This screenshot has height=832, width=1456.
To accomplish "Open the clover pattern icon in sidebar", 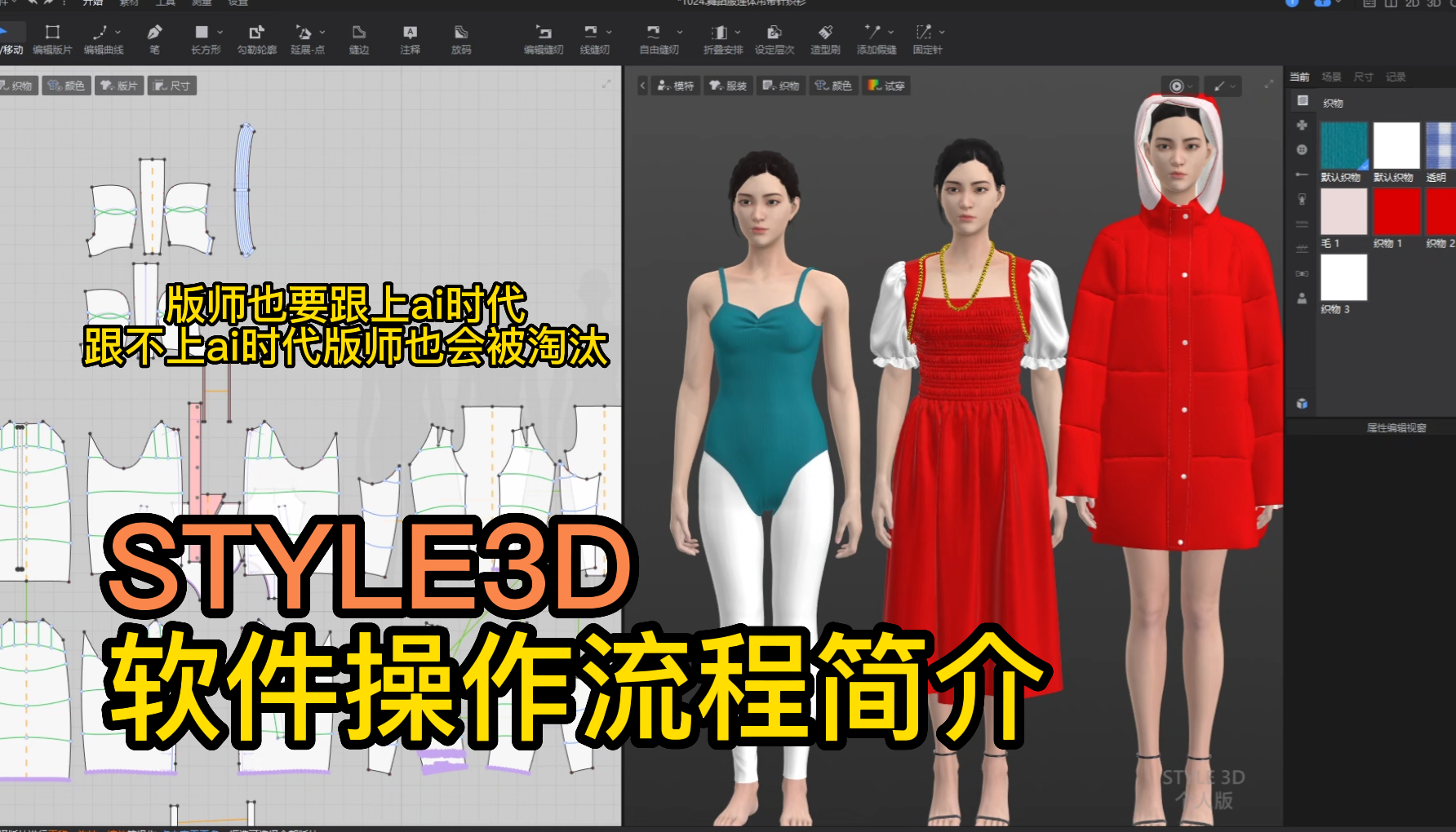I will click(x=1303, y=125).
